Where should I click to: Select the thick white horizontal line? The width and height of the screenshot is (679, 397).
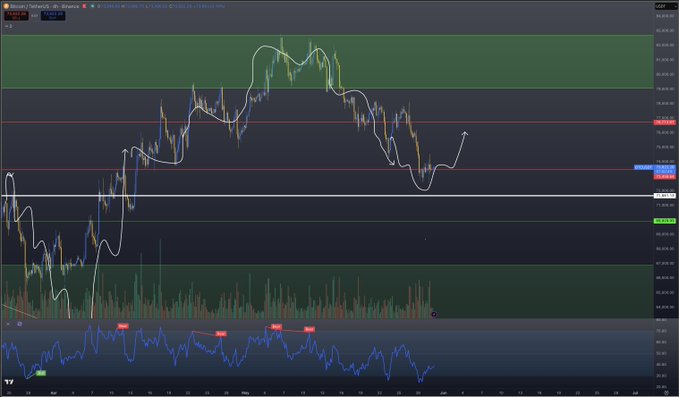point(327,196)
